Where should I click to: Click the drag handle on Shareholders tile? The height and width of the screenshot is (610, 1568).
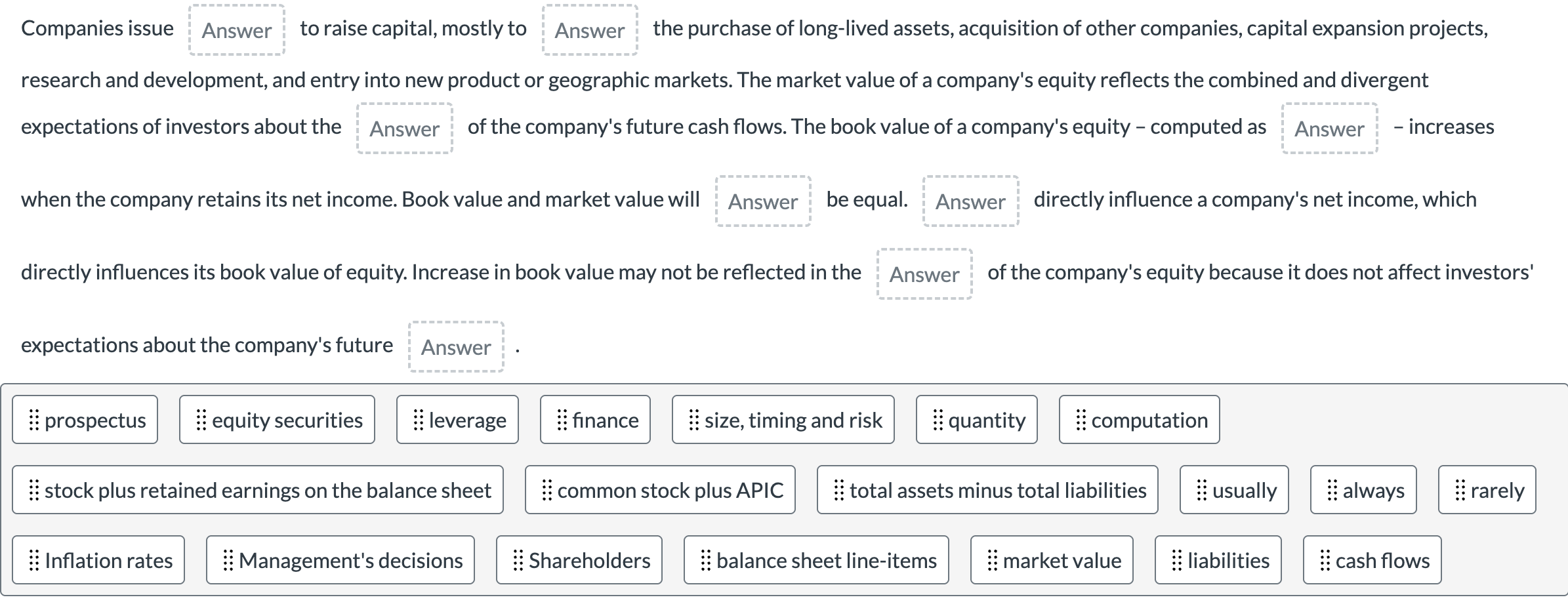point(518,560)
